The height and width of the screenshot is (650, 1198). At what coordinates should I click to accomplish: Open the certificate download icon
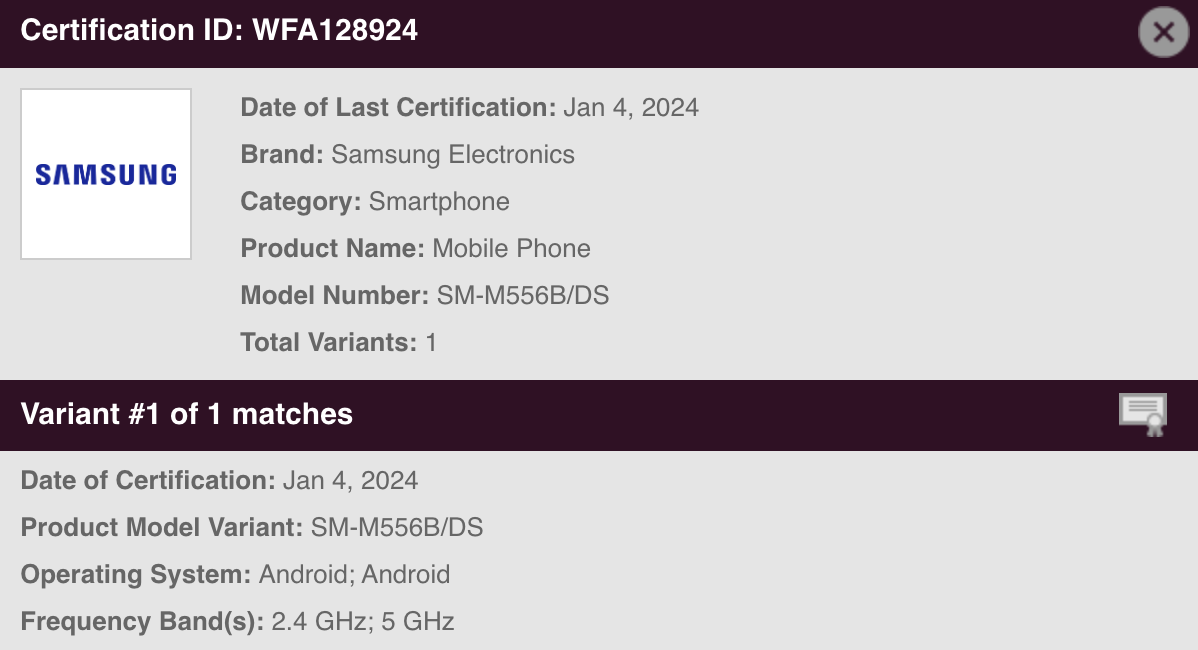1143,414
